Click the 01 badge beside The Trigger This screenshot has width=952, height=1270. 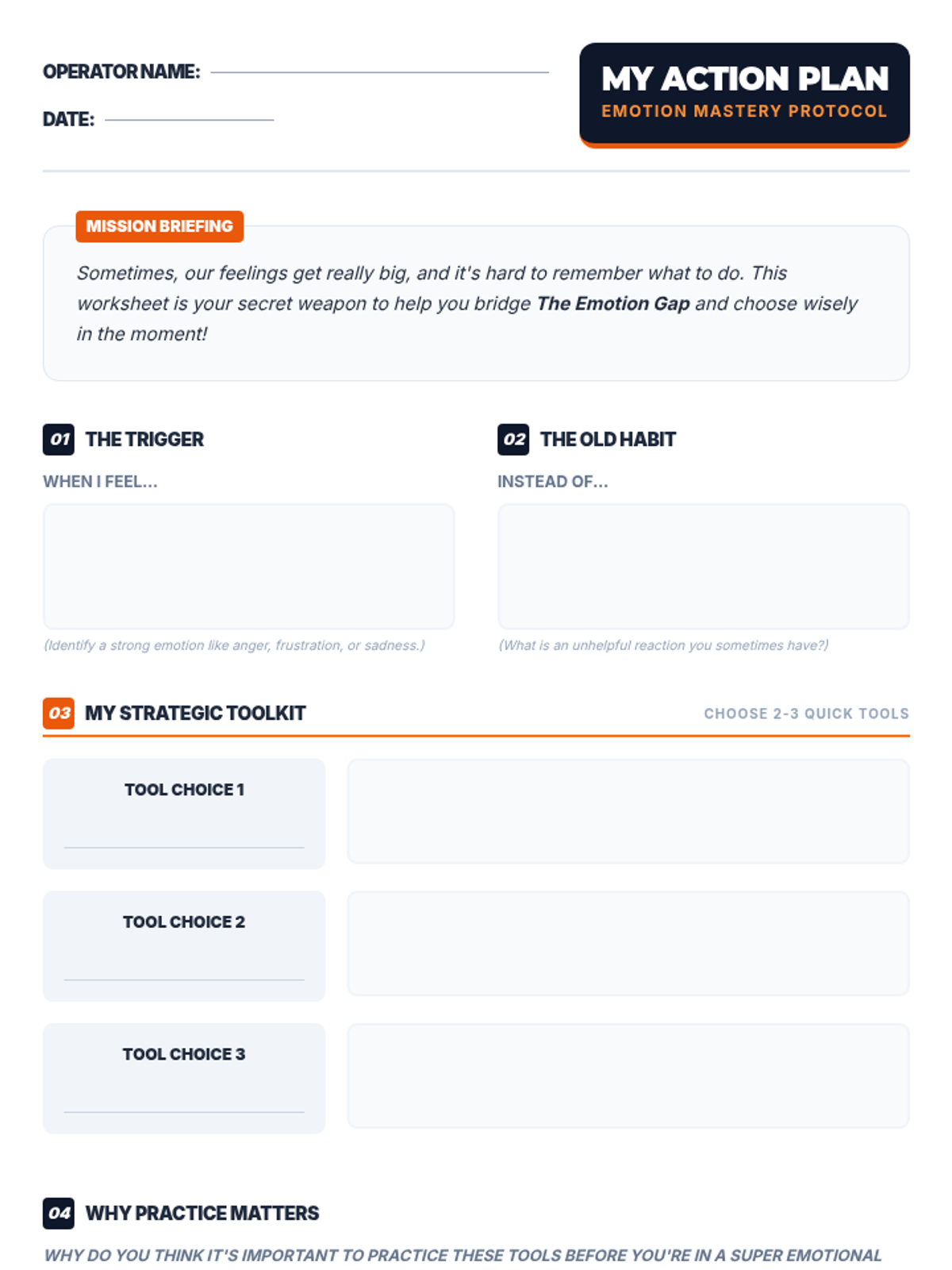pyautogui.click(x=59, y=439)
